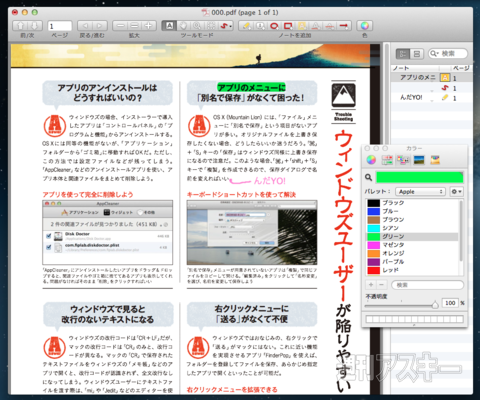Add a text note with pencil icon
The height and width of the screenshot is (400, 480).
(246, 26)
